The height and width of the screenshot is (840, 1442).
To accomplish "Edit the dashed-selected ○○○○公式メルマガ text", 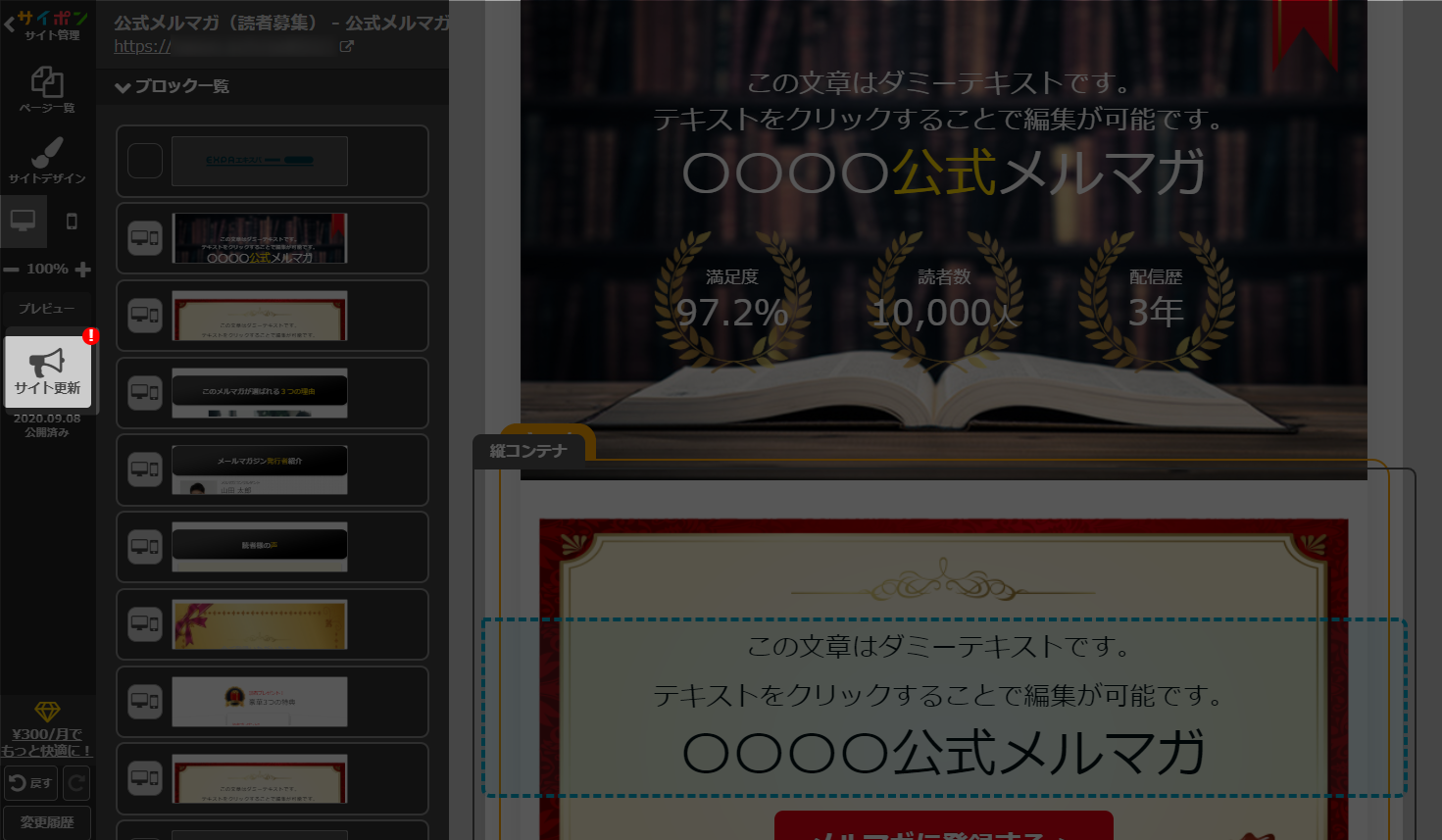I will [x=943, y=753].
